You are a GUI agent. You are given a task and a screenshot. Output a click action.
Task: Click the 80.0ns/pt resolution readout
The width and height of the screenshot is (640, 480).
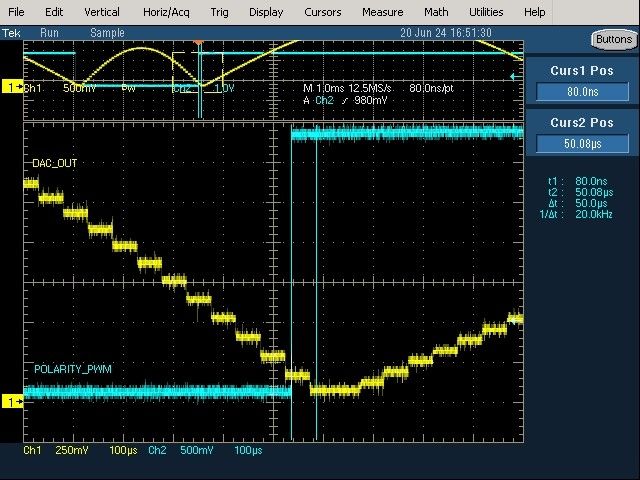tap(431, 88)
